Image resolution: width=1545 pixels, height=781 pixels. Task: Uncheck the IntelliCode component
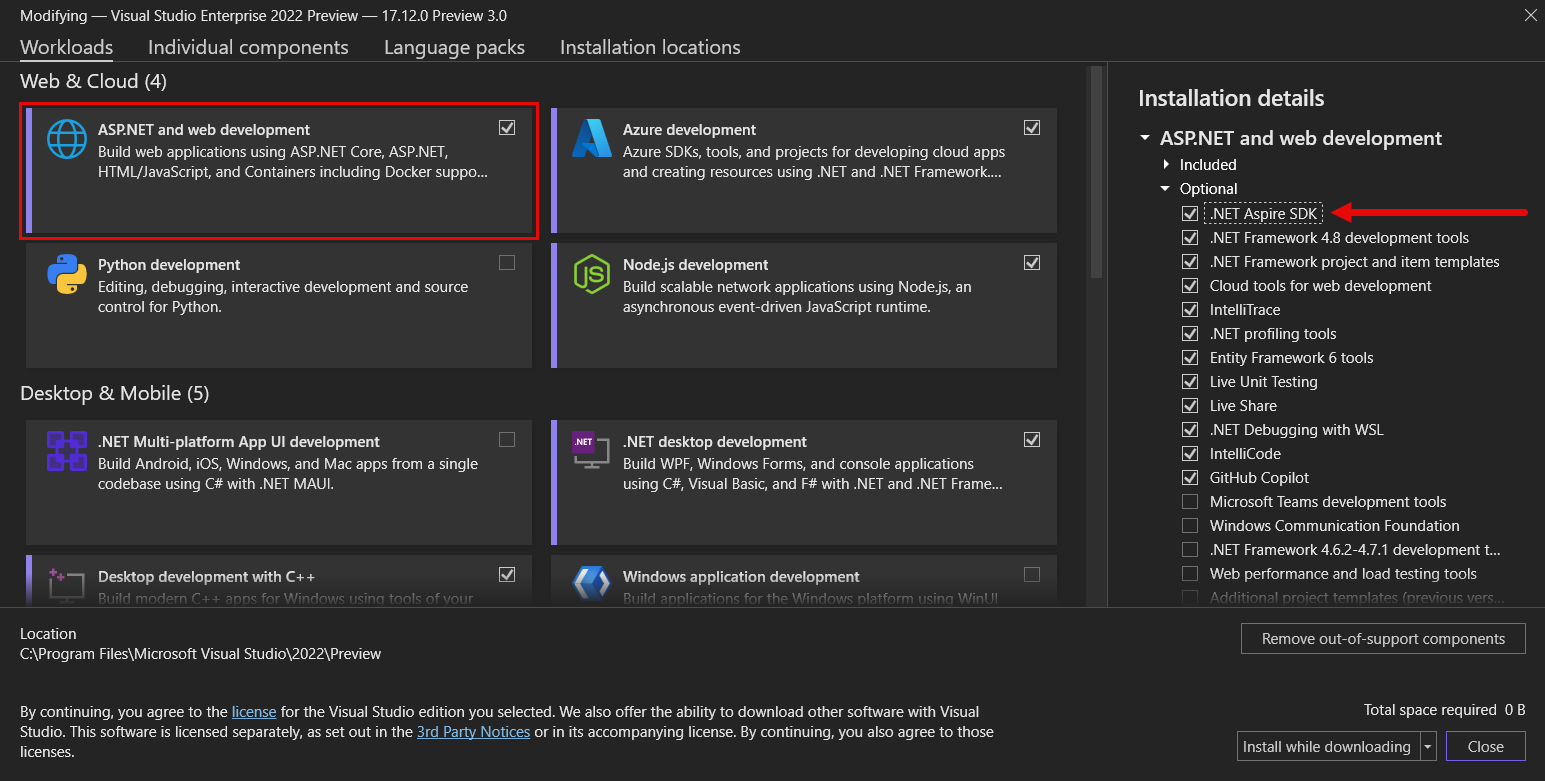(1190, 454)
